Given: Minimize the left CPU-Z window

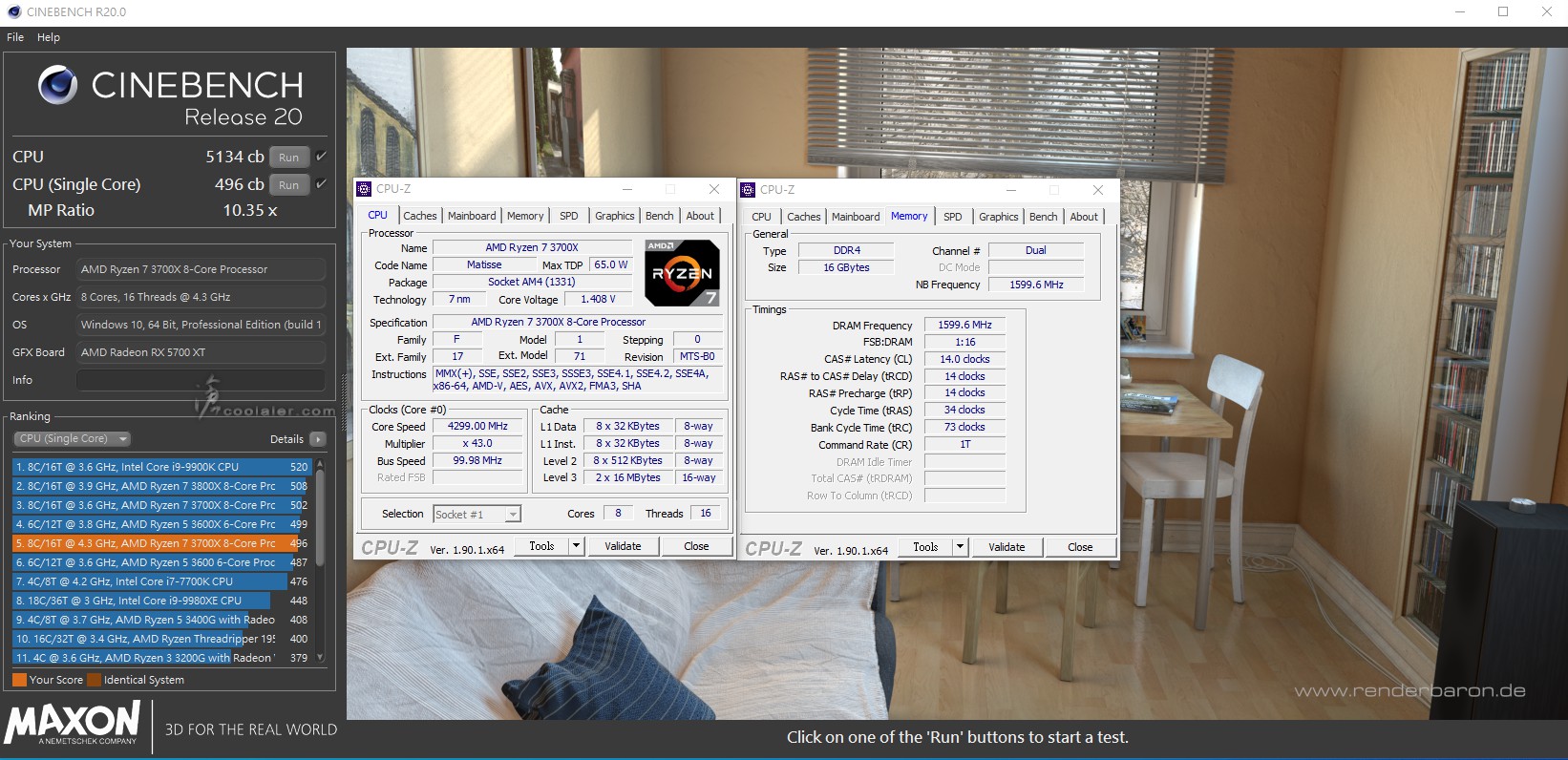Looking at the screenshot, I should point(627,189).
